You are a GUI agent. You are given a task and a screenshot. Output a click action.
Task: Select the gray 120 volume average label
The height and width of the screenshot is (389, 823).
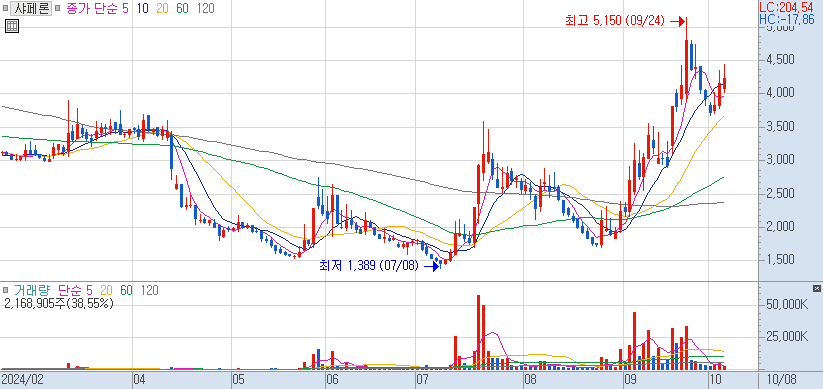point(150,290)
